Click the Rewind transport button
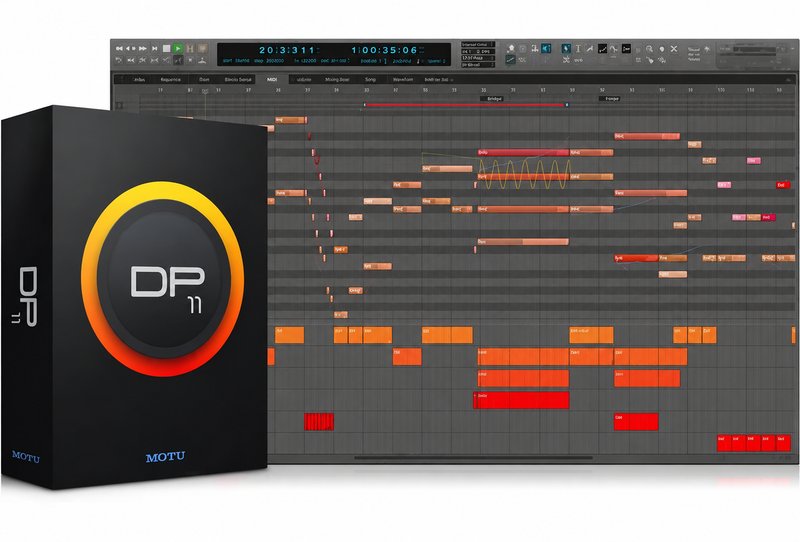The height and width of the screenshot is (542, 800). coord(119,48)
